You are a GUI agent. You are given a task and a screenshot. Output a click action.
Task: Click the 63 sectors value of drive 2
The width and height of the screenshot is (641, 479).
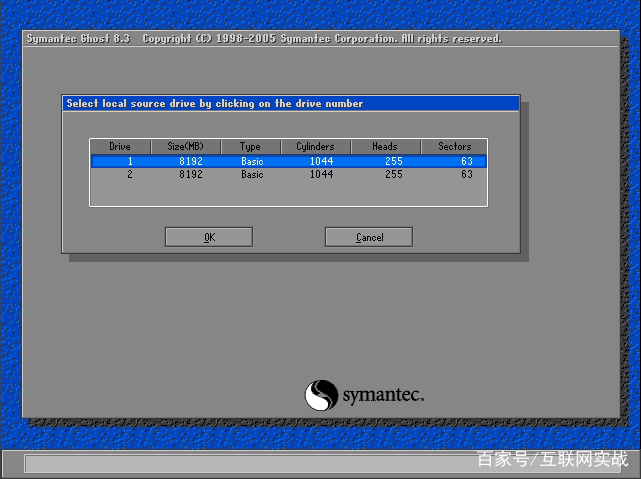pos(467,175)
